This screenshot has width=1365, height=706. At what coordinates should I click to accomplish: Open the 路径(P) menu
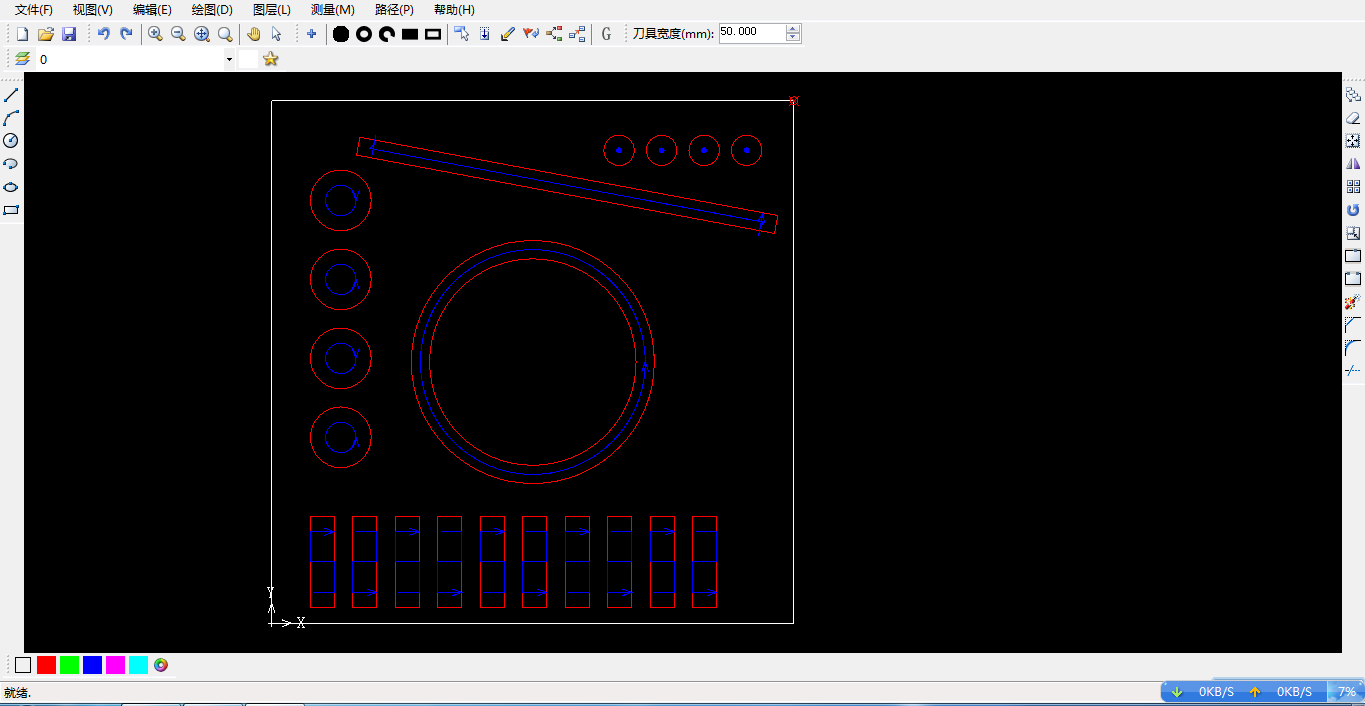(394, 9)
